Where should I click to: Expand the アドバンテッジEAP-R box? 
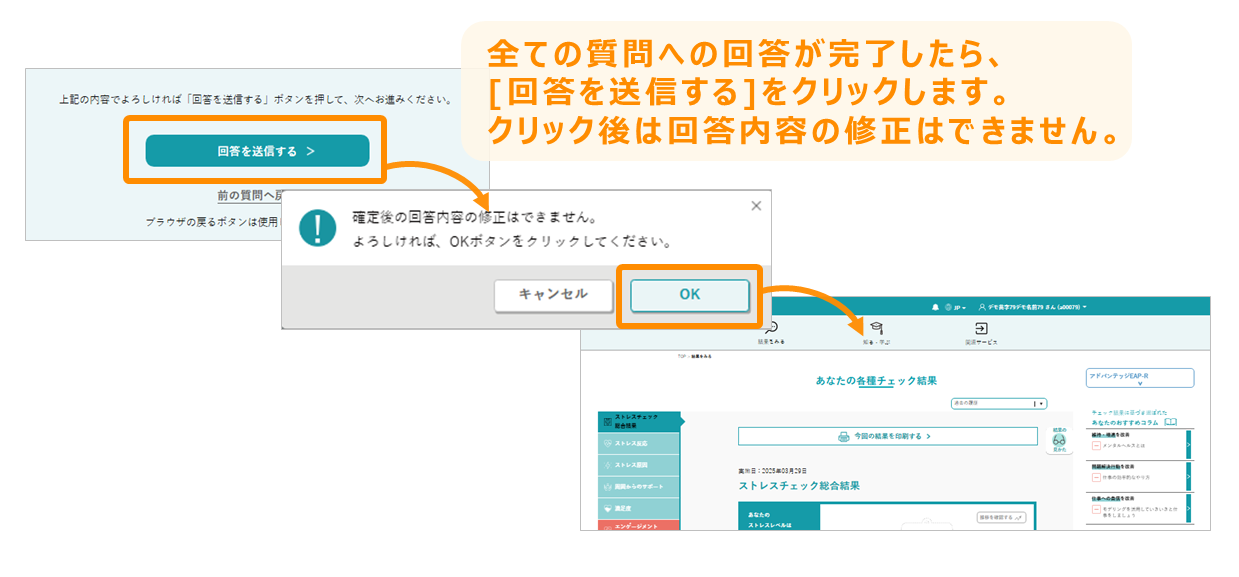(x=1140, y=378)
